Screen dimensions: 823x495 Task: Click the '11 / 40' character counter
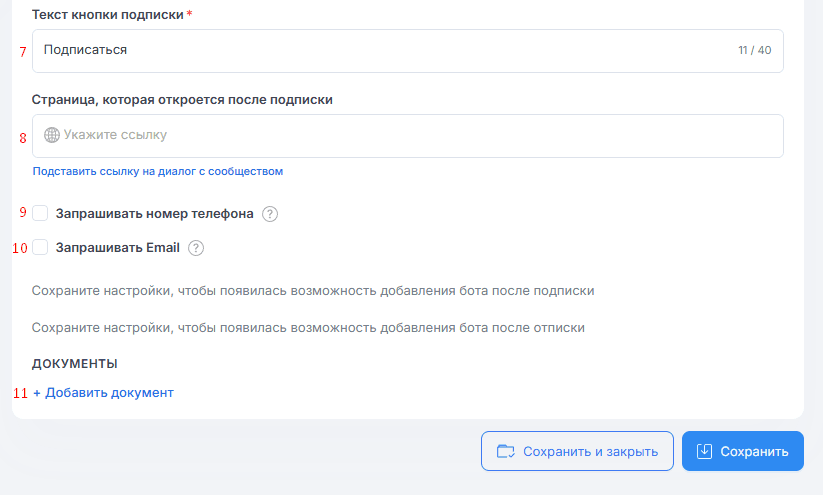point(755,50)
